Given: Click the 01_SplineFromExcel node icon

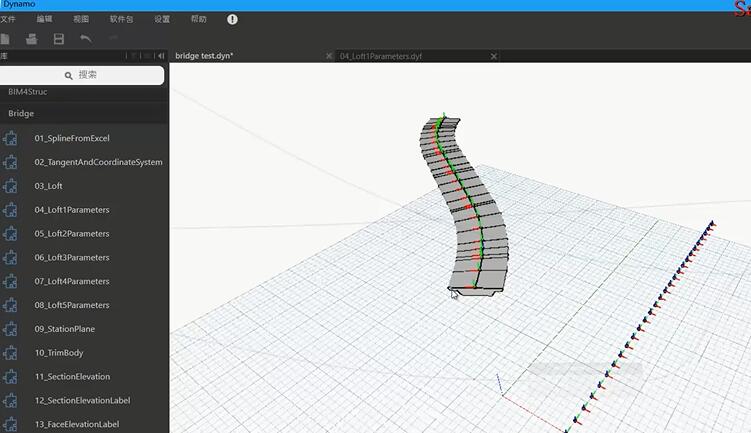Looking at the screenshot, I should 11,138.
